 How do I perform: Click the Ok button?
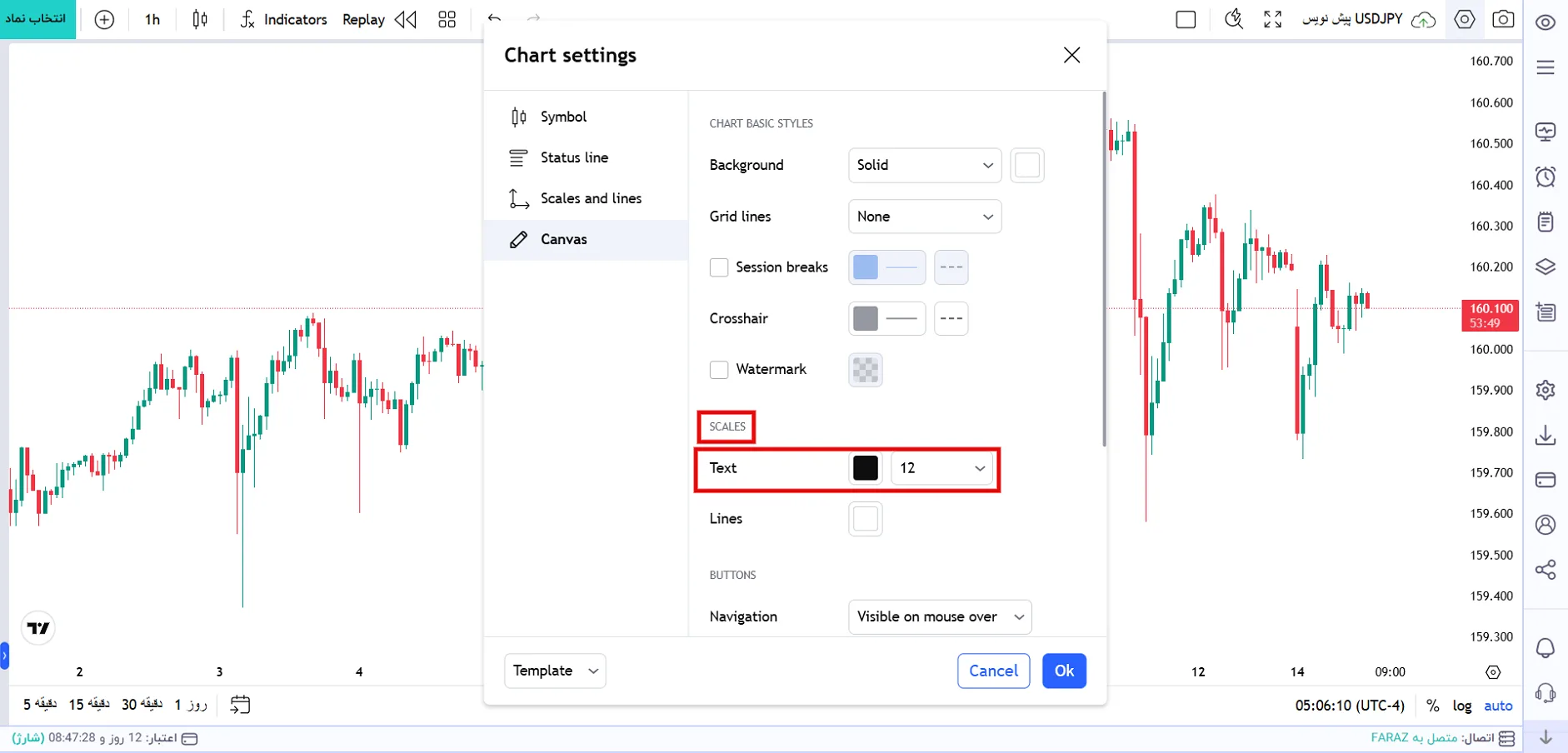pos(1064,671)
